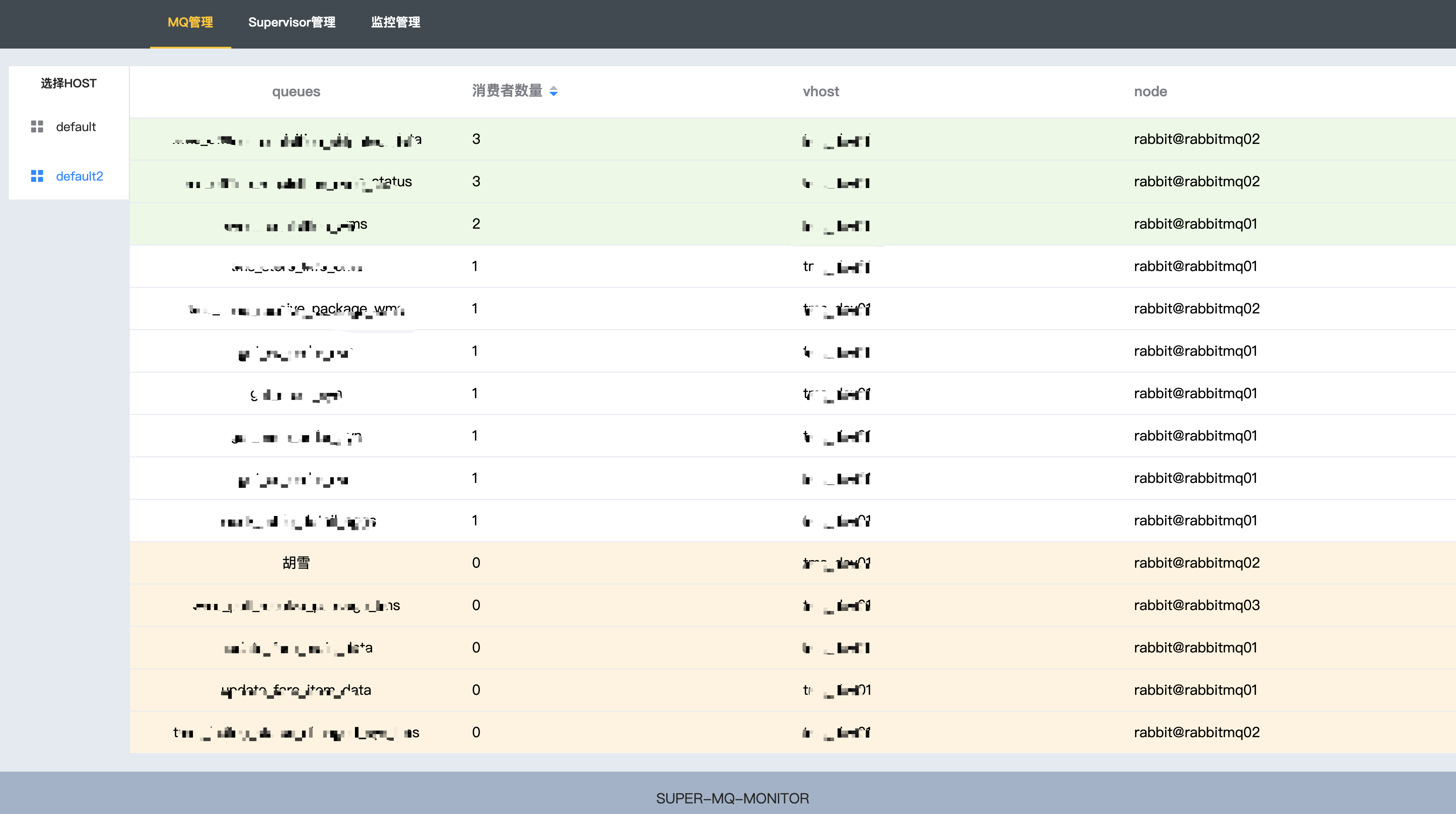Select the default host entry

tap(76, 127)
